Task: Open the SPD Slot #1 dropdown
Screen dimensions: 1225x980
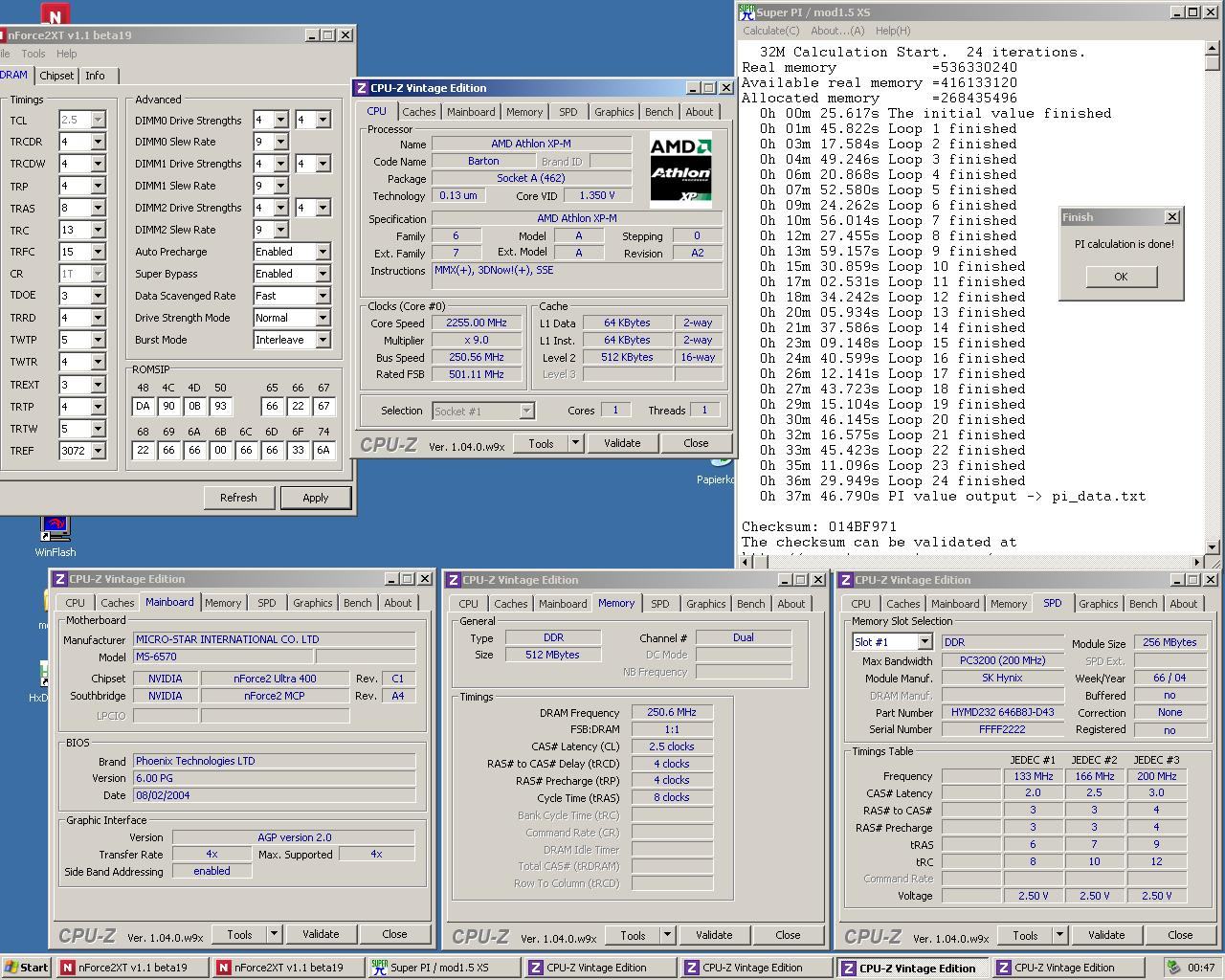Action: coord(924,642)
